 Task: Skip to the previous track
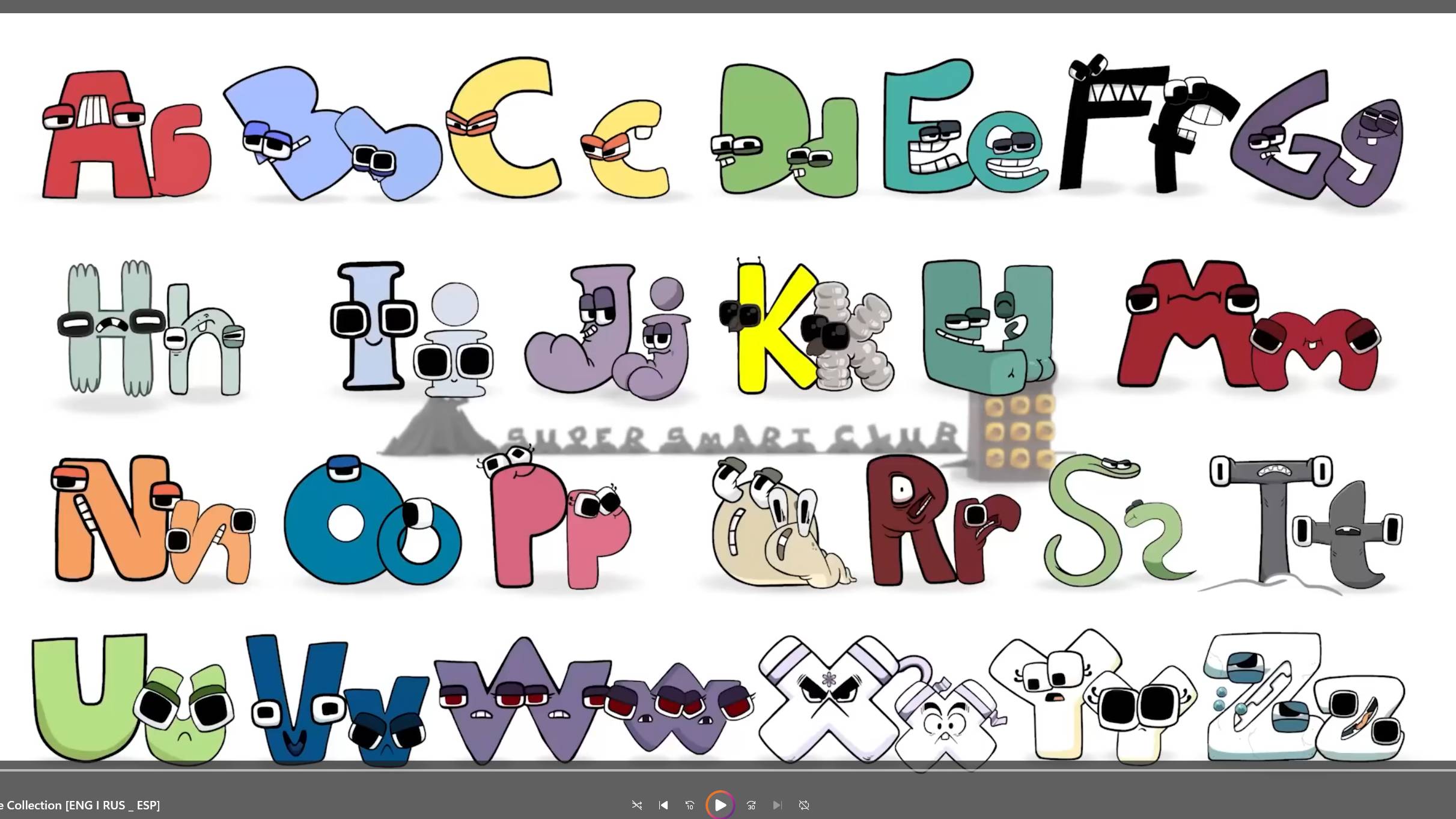[x=663, y=805]
